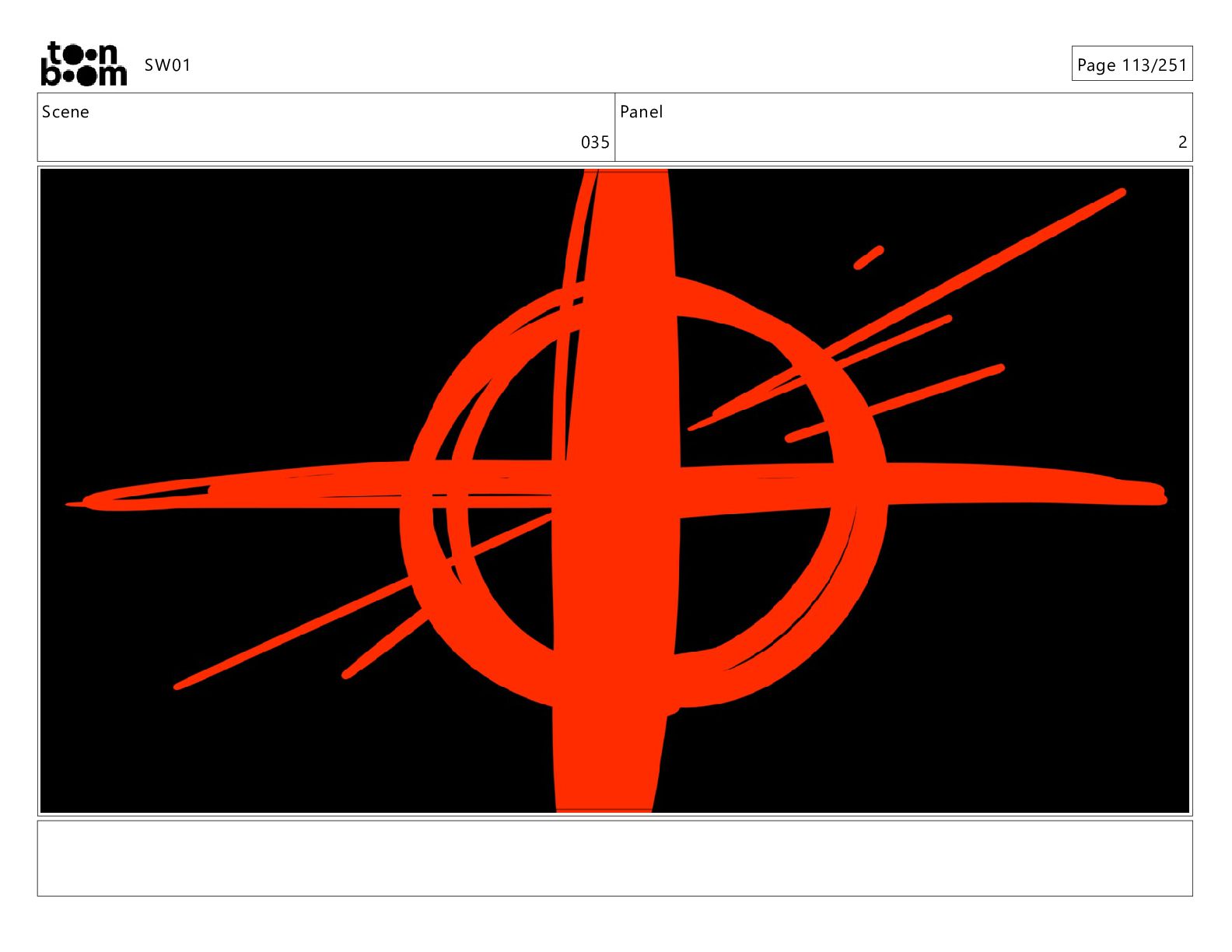The image size is (1232, 952).
Task: Click the empty notes box below panel
Action: [614, 858]
